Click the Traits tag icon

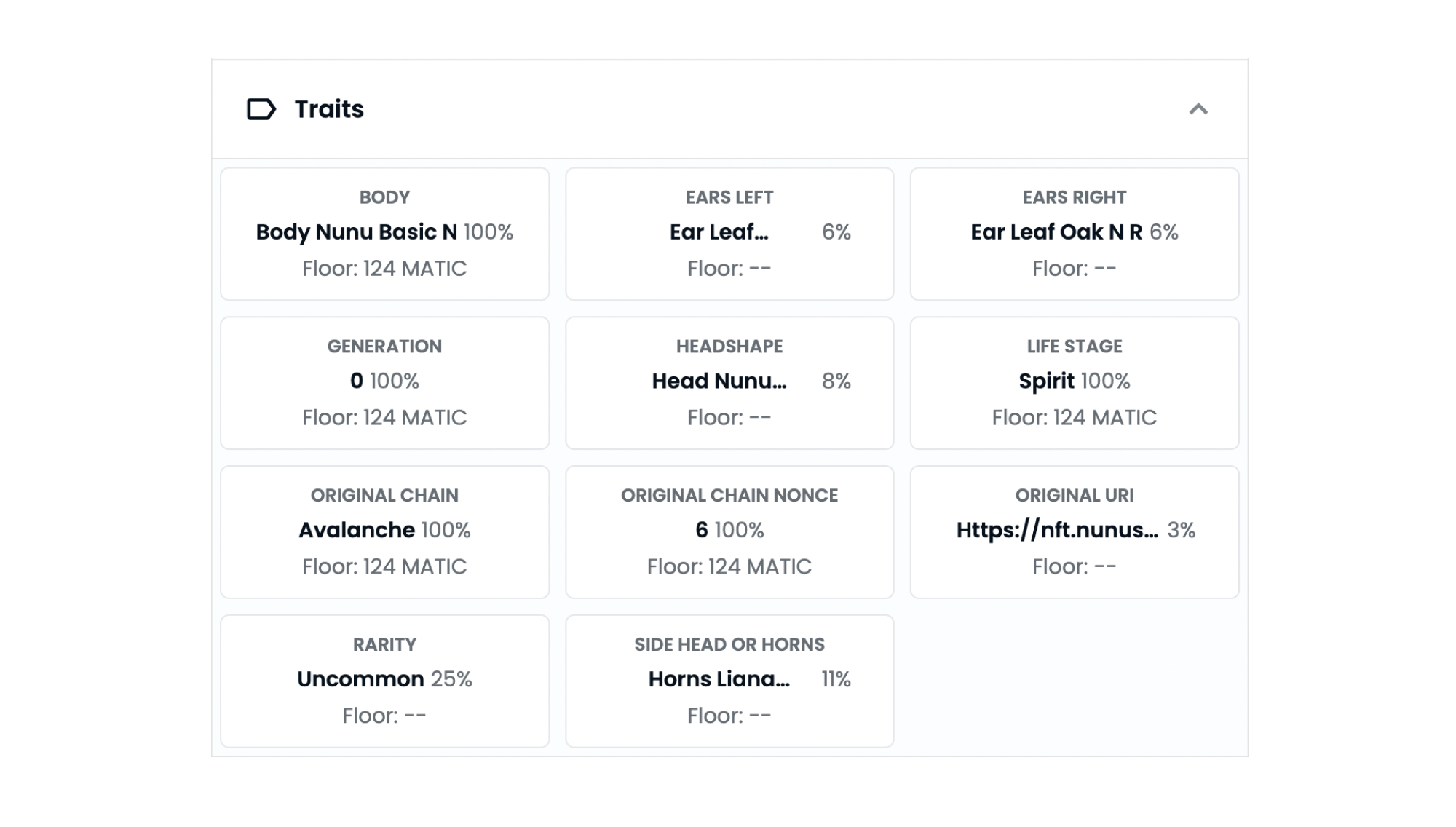(261, 109)
